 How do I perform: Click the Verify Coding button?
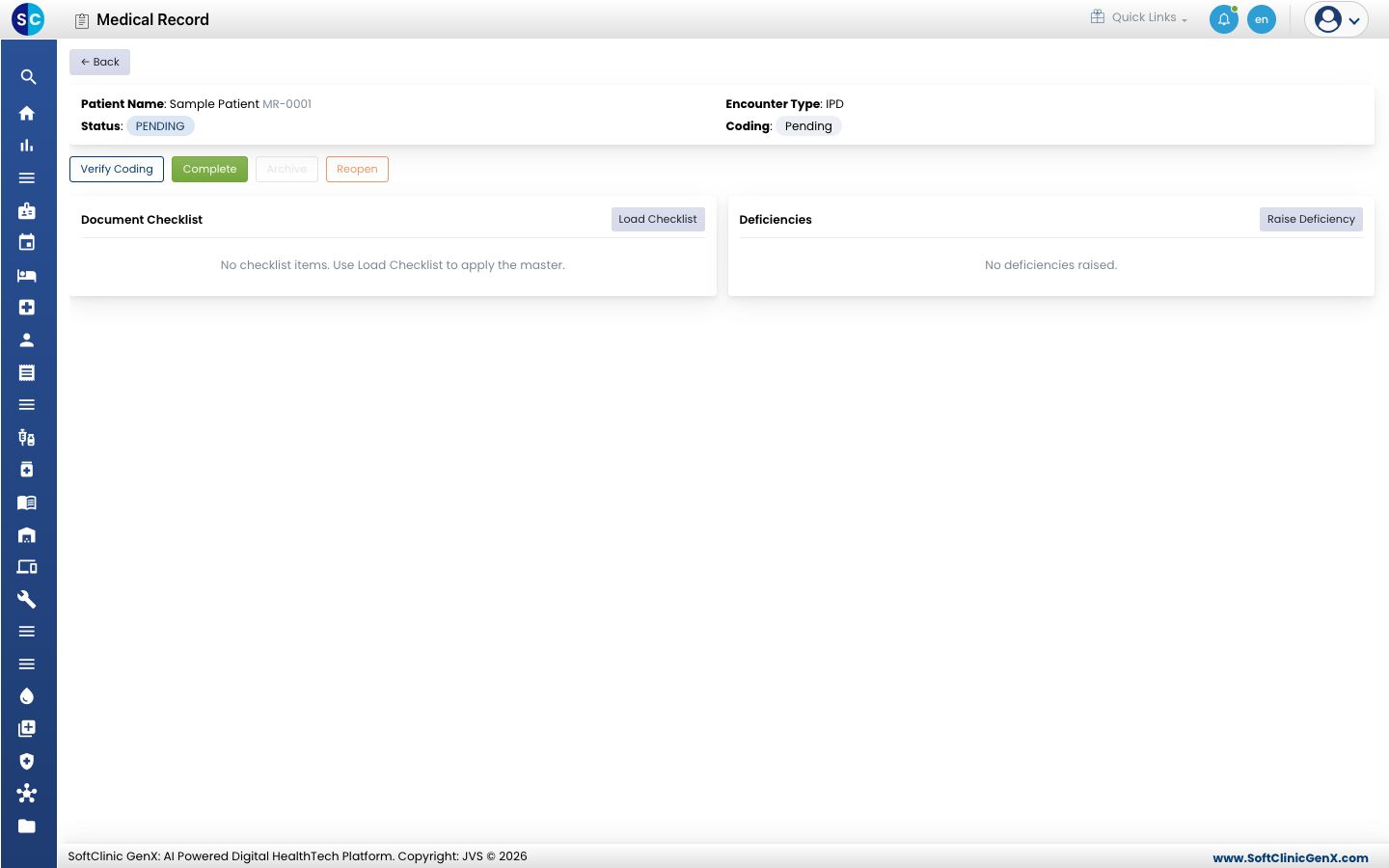click(117, 169)
